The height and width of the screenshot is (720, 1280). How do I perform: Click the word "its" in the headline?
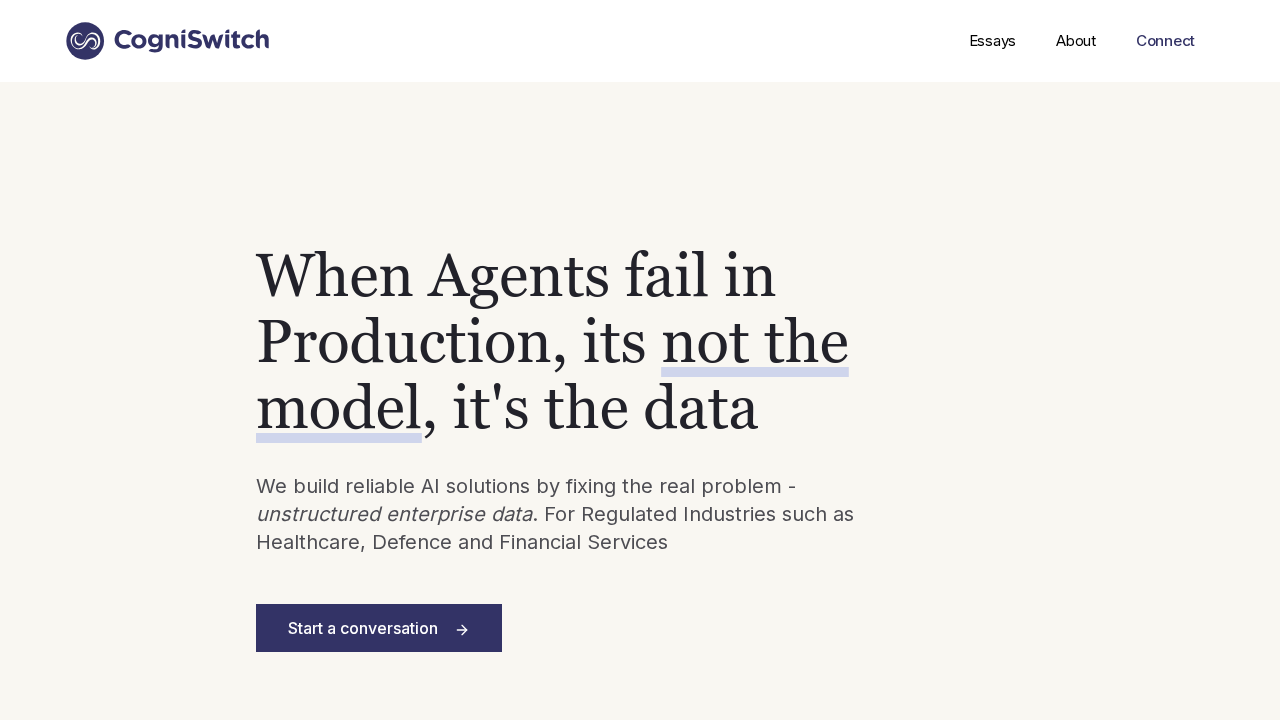point(614,342)
